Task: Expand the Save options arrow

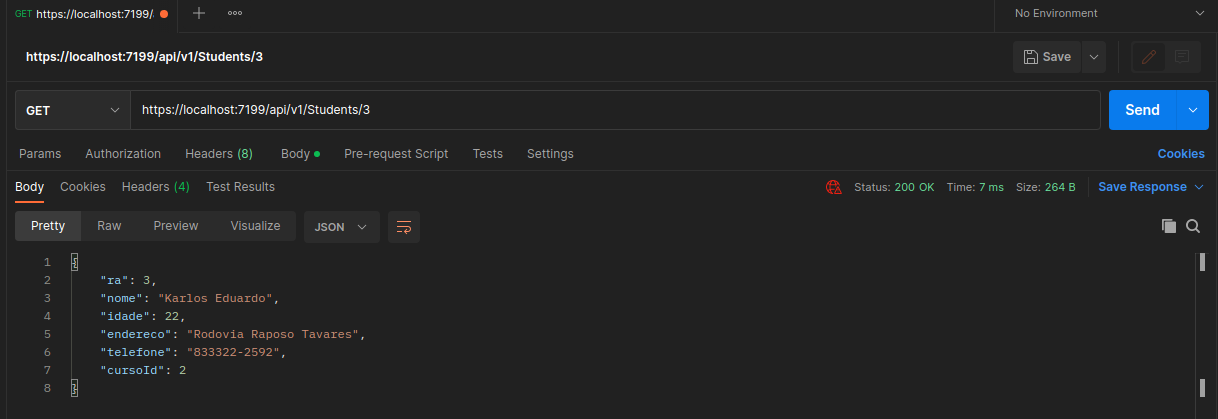Action: coord(1094,57)
